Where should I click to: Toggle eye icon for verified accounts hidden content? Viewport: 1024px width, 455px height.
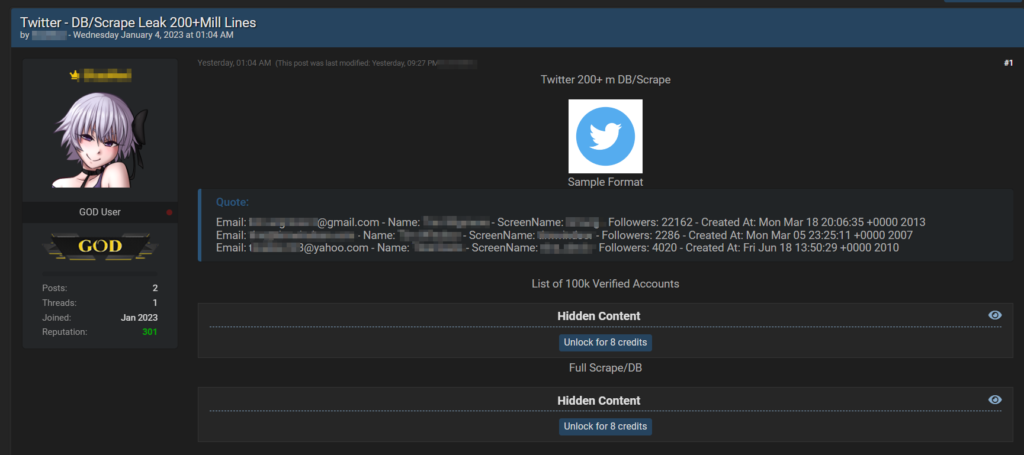pyautogui.click(x=994, y=315)
